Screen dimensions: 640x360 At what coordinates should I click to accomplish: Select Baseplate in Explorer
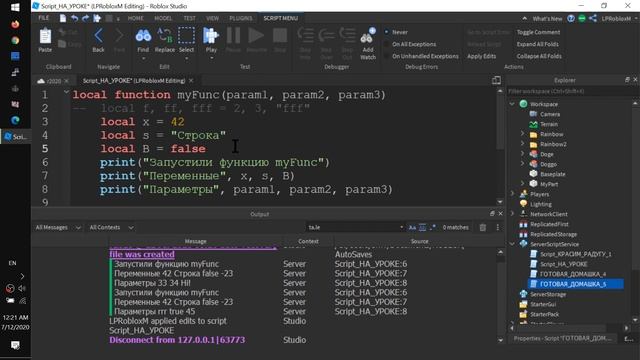(553, 174)
